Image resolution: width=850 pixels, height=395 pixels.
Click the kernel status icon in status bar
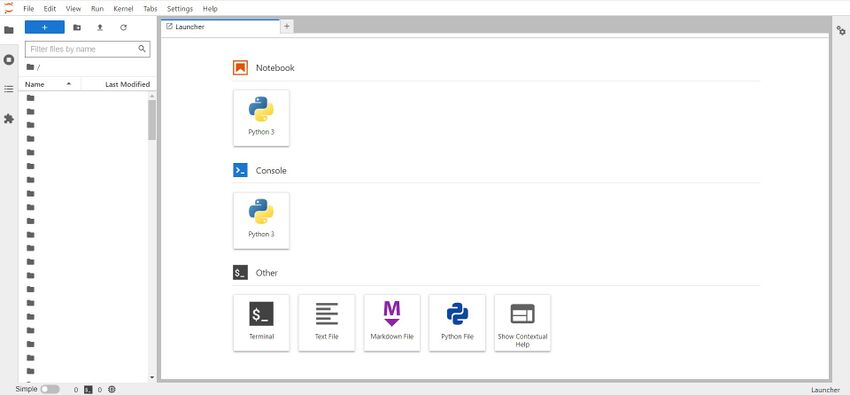coord(112,390)
